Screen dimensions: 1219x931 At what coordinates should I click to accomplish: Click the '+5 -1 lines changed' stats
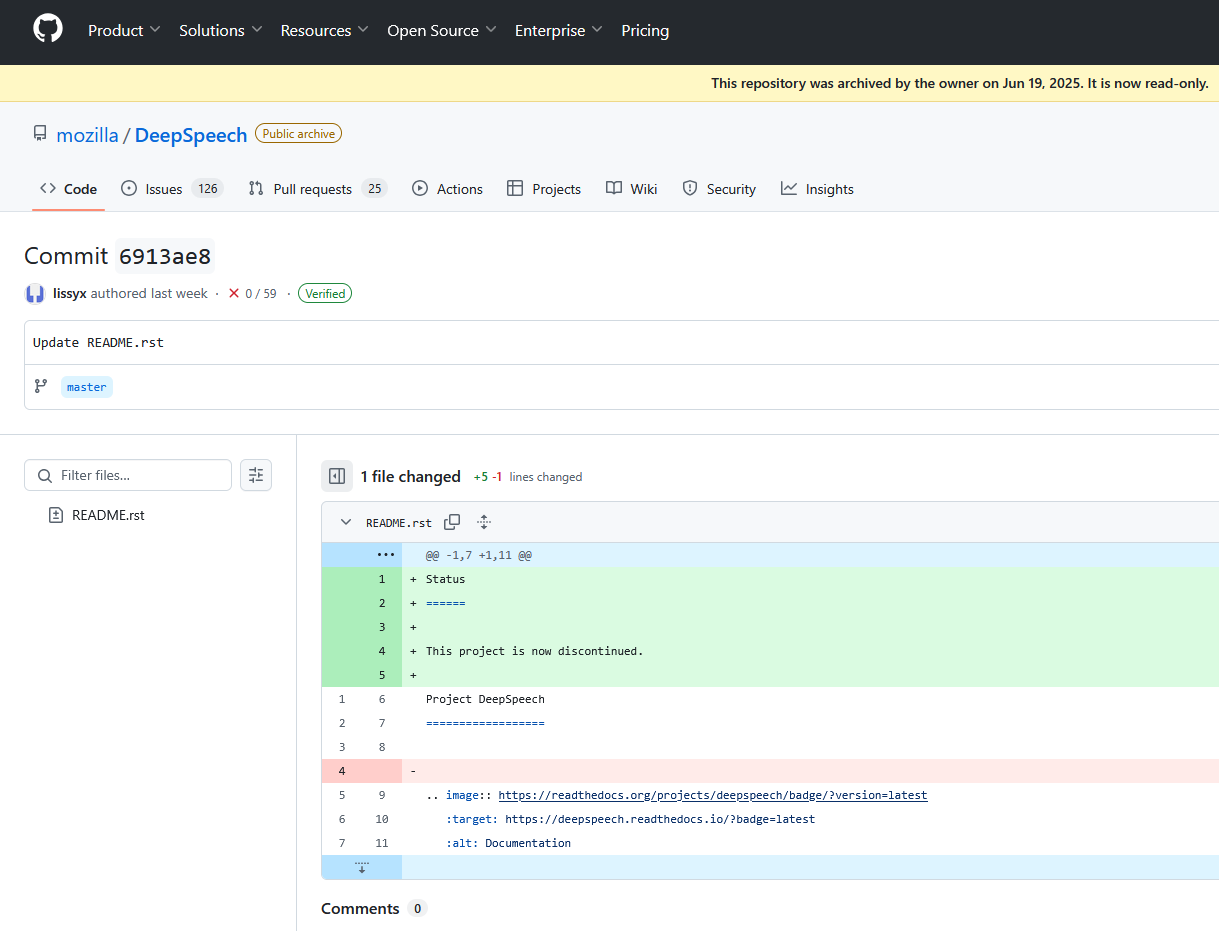[528, 477]
